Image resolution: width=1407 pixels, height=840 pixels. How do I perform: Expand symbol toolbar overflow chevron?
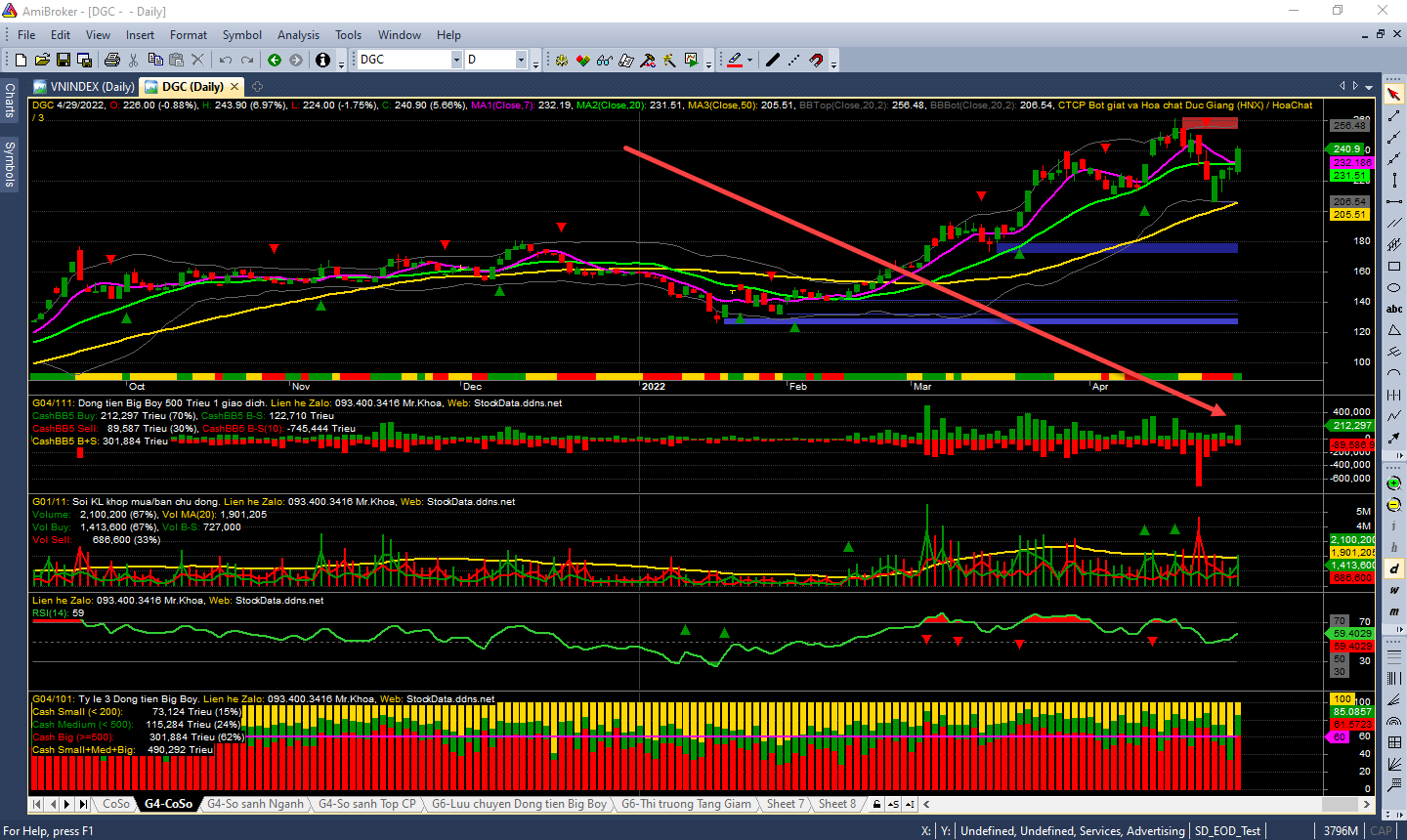pyautogui.click(x=536, y=63)
